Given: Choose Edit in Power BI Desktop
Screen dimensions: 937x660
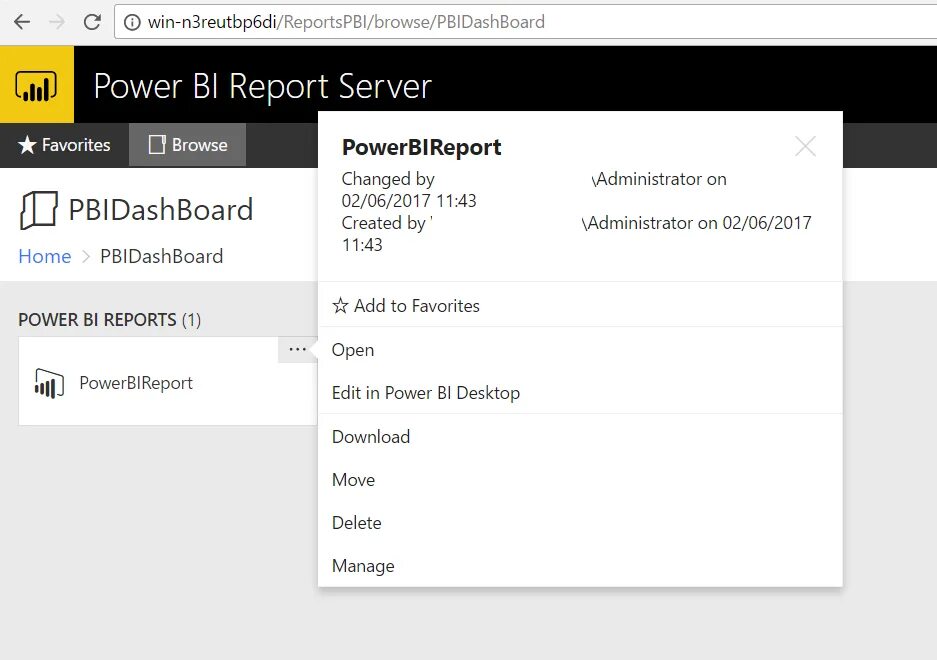Looking at the screenshot, I should [580, 393].
